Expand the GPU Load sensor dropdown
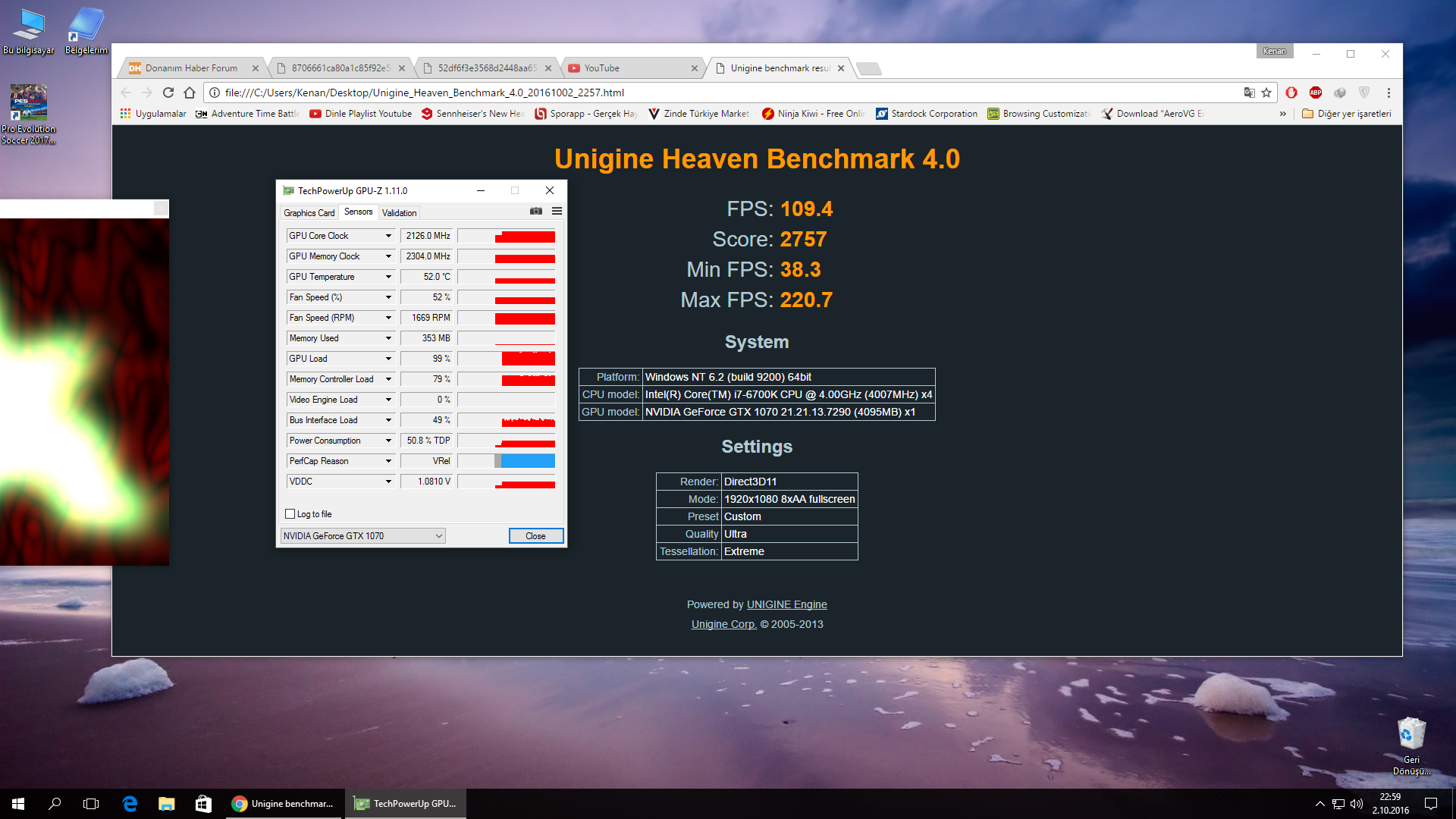 (x=388, y=359)
